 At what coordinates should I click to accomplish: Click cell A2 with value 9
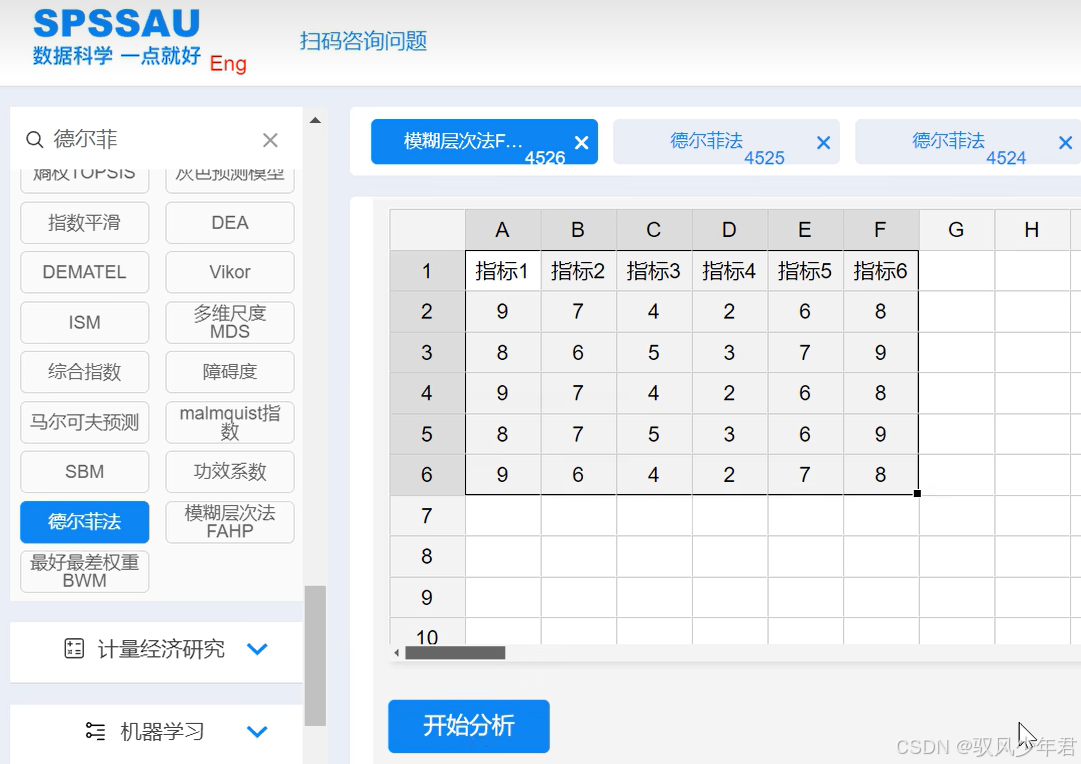503,312
